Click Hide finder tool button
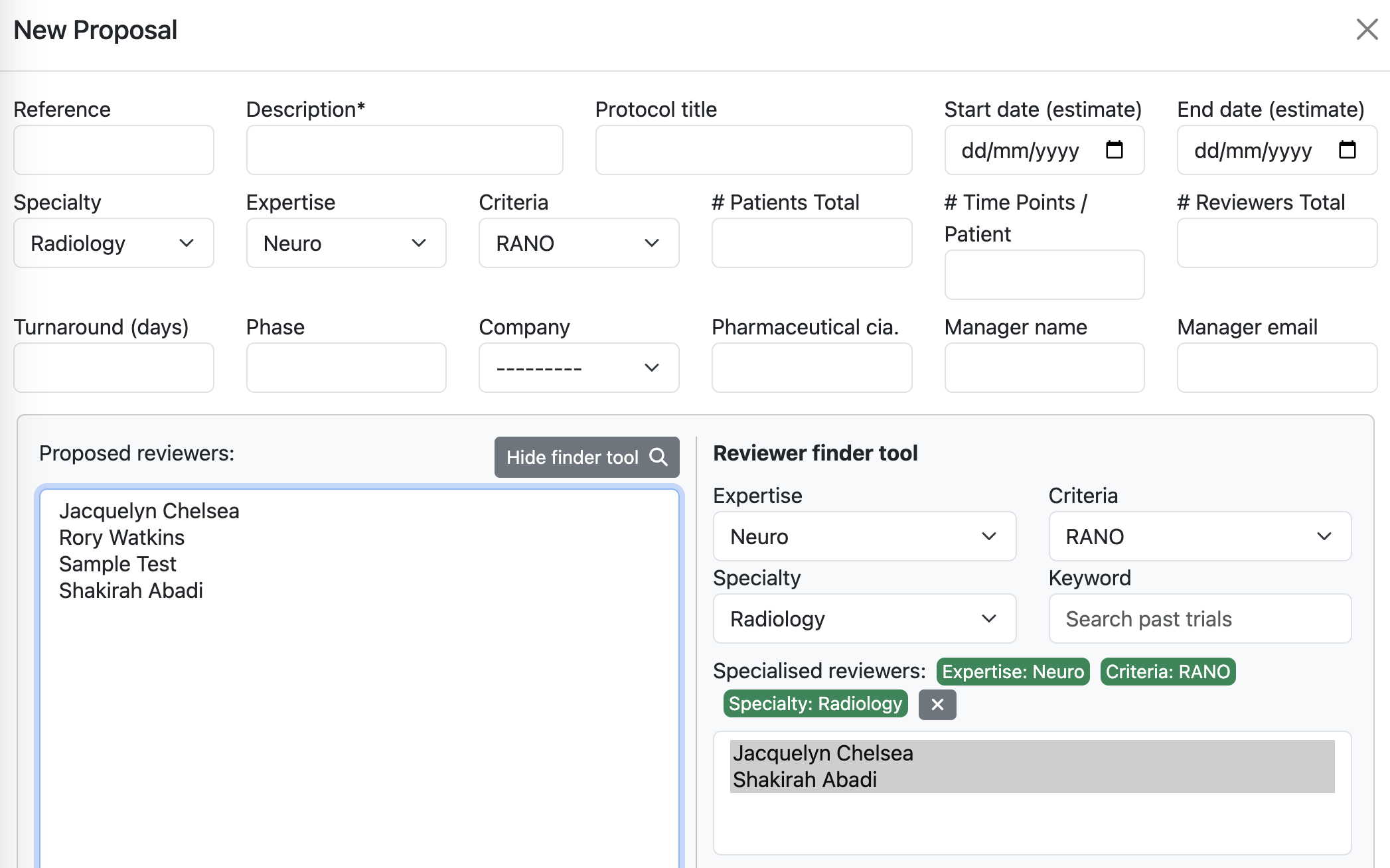Image resolution: width=1390 pixels, height=868 pixels. 586,457
